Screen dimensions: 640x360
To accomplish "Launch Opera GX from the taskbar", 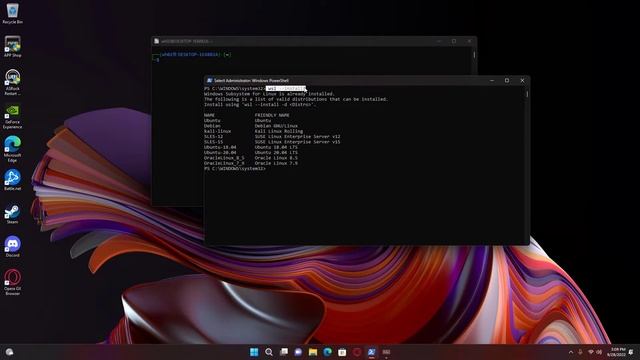I will pos(357,352).
